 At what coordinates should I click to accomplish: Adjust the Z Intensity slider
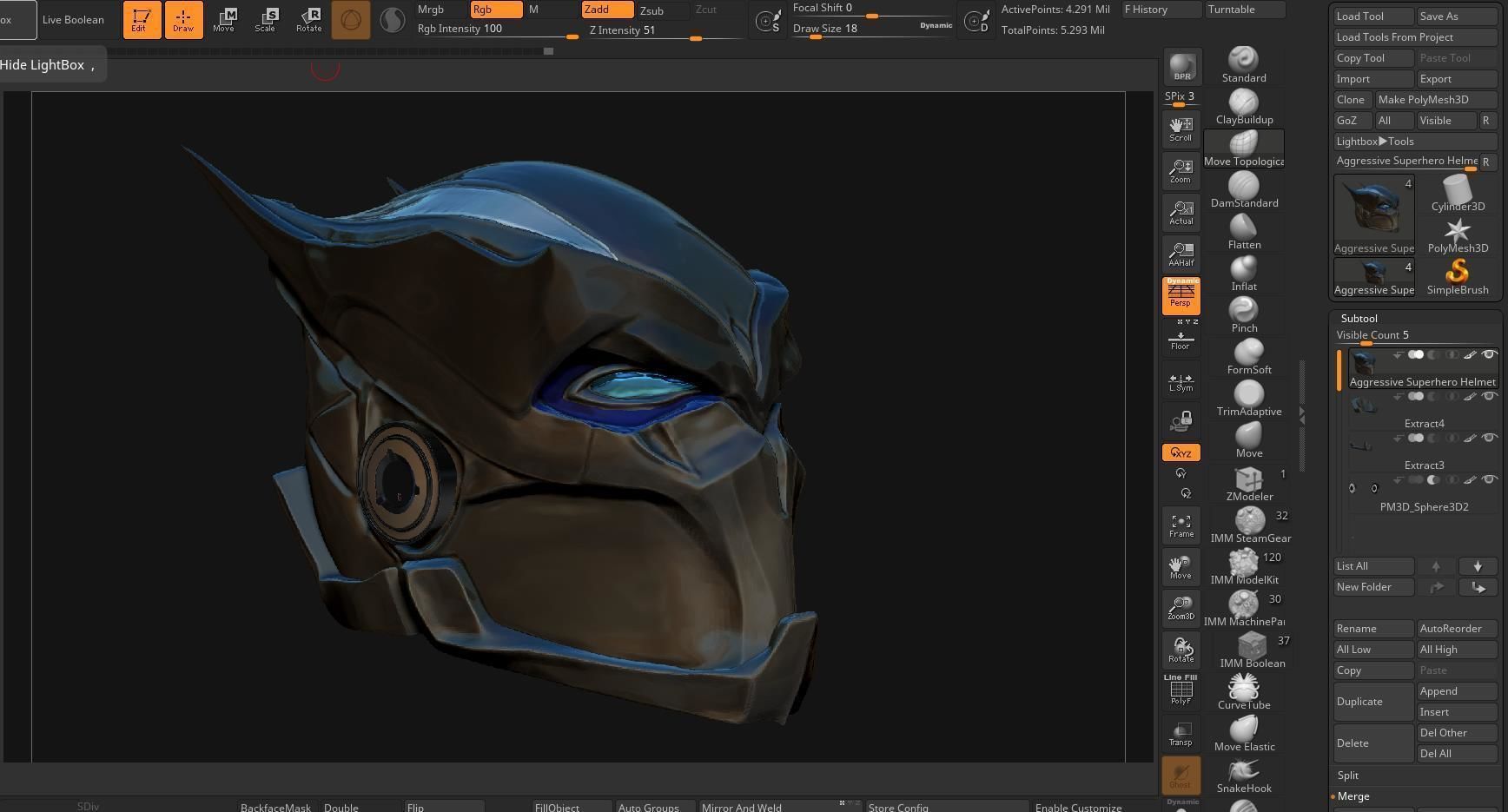click(x=665, y=30)
